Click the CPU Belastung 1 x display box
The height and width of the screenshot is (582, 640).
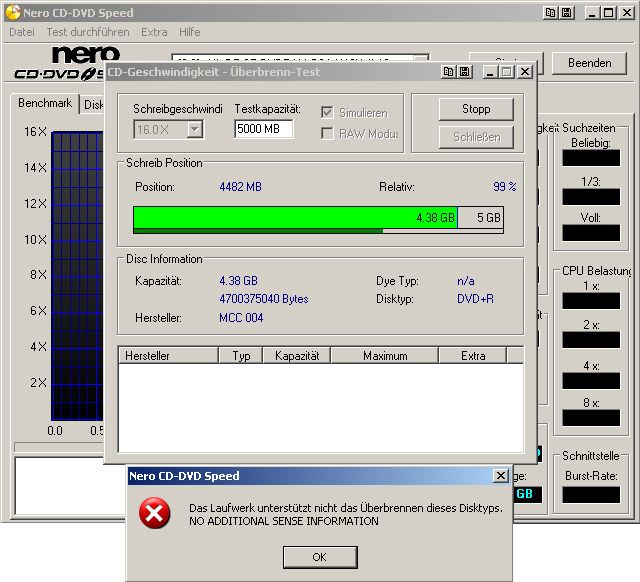coord(591,301)
